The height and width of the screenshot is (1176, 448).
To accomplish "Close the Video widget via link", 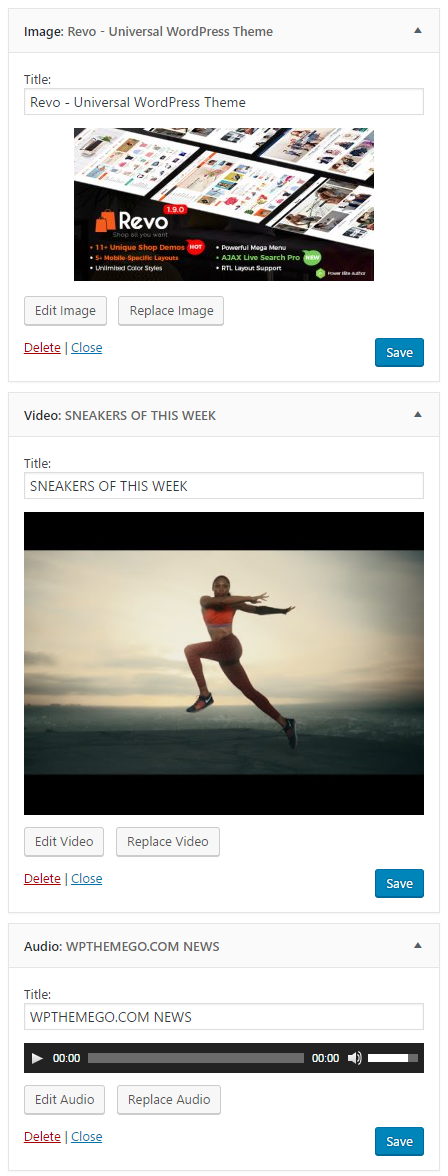I will [x=86, y=878].
